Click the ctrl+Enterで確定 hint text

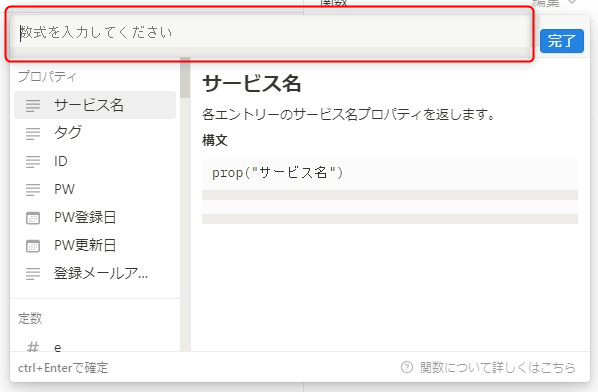63,368
